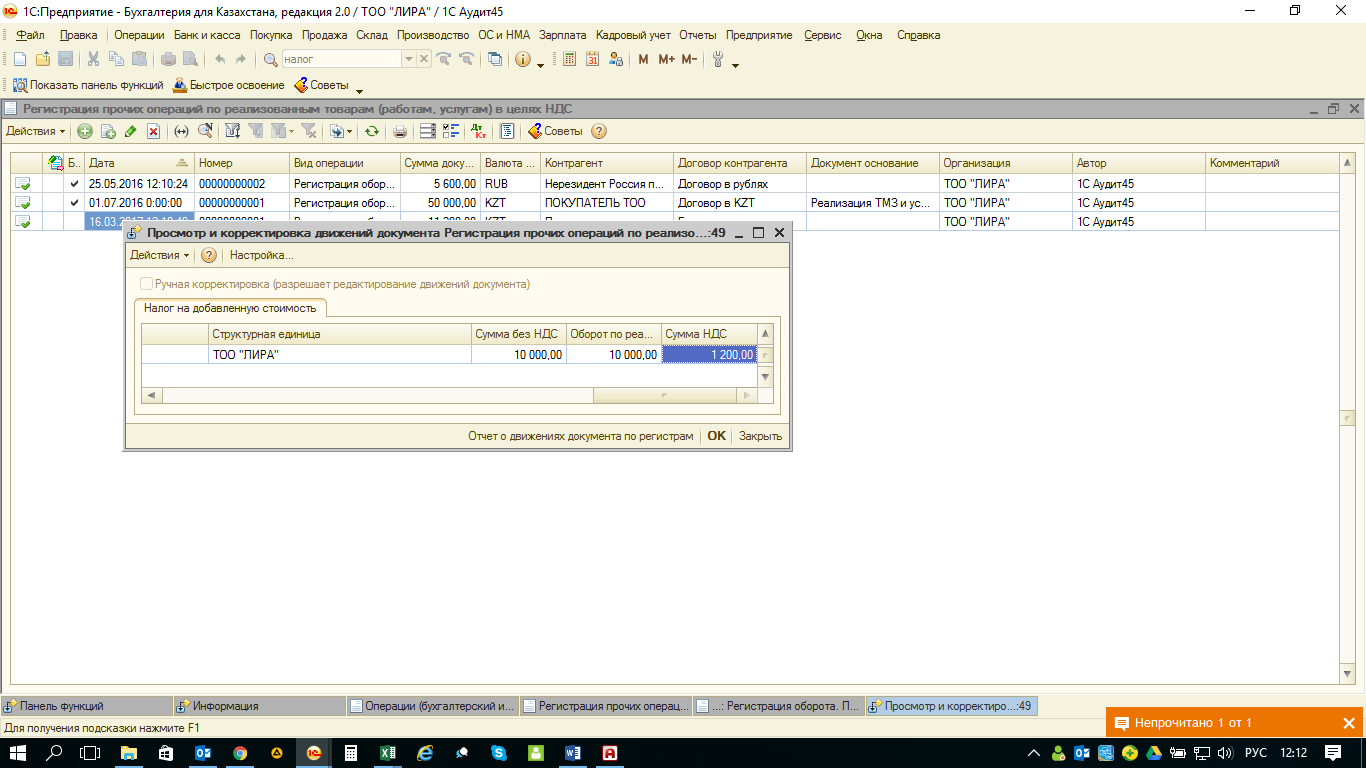
Task: Sort by the Дата column header
Action: point(139,163)
